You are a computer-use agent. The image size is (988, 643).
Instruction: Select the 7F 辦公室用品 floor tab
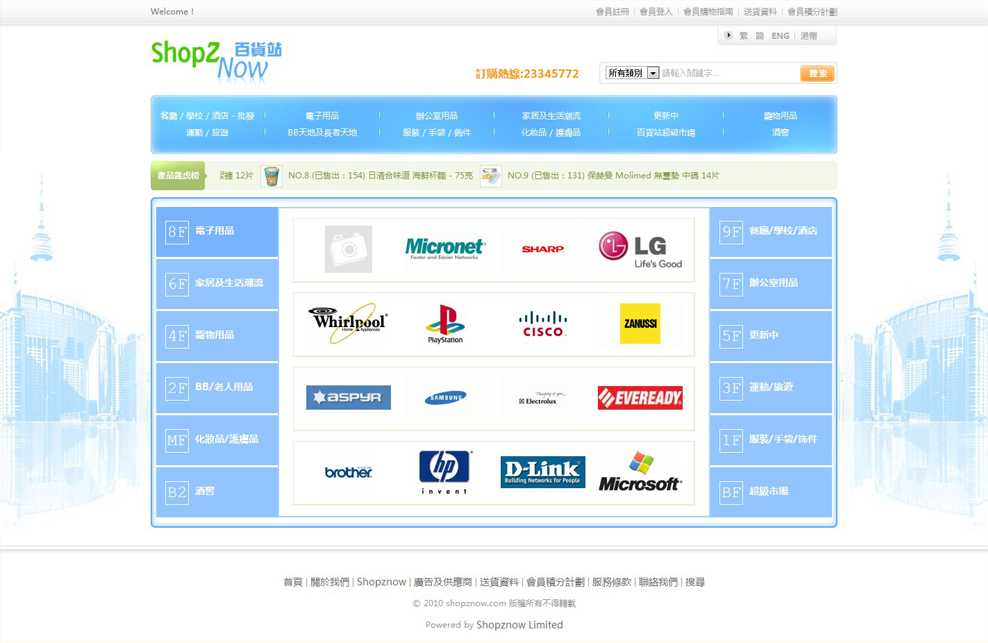pyautogui.click(x=771, y=284)
